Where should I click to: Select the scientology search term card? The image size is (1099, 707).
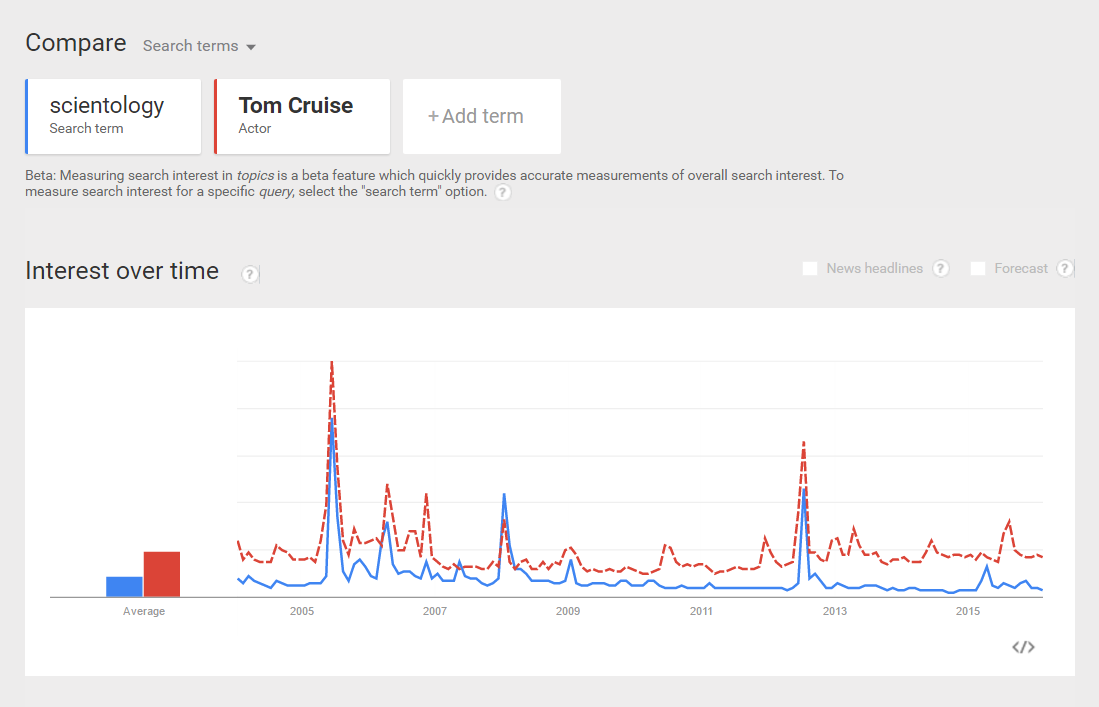coord(114,116)
